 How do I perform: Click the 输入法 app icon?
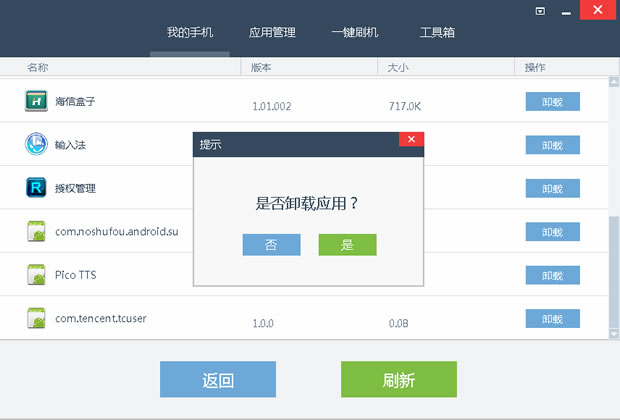pos(36,144)
